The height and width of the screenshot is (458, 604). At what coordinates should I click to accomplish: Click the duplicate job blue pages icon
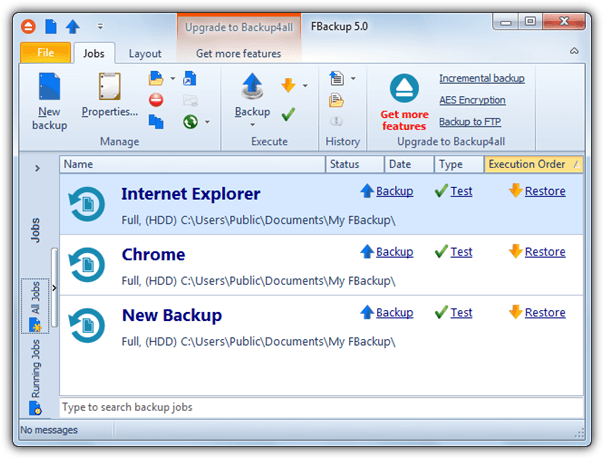[x=156, y=122]
